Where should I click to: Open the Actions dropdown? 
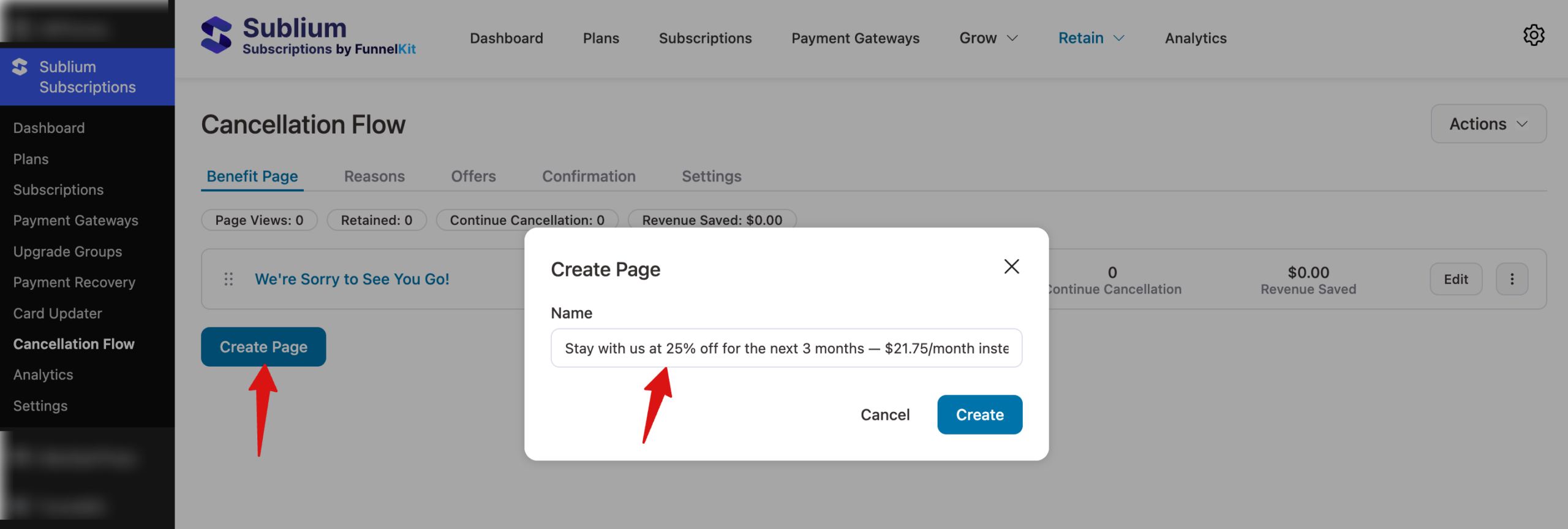(1488, 124)
